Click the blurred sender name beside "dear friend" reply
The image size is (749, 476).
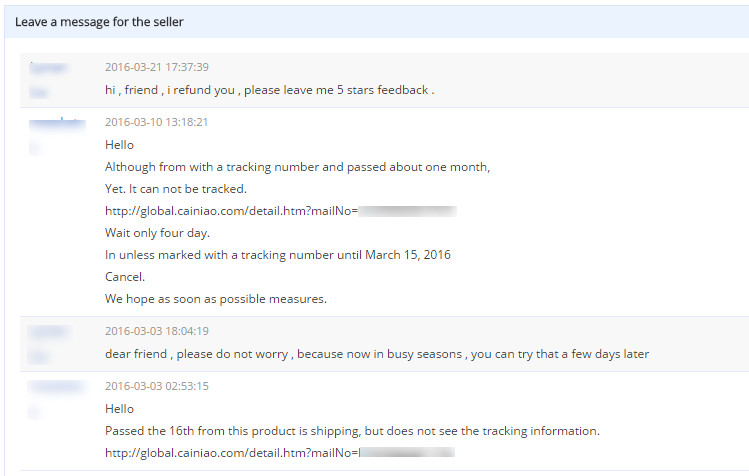[x=46, y=331]
